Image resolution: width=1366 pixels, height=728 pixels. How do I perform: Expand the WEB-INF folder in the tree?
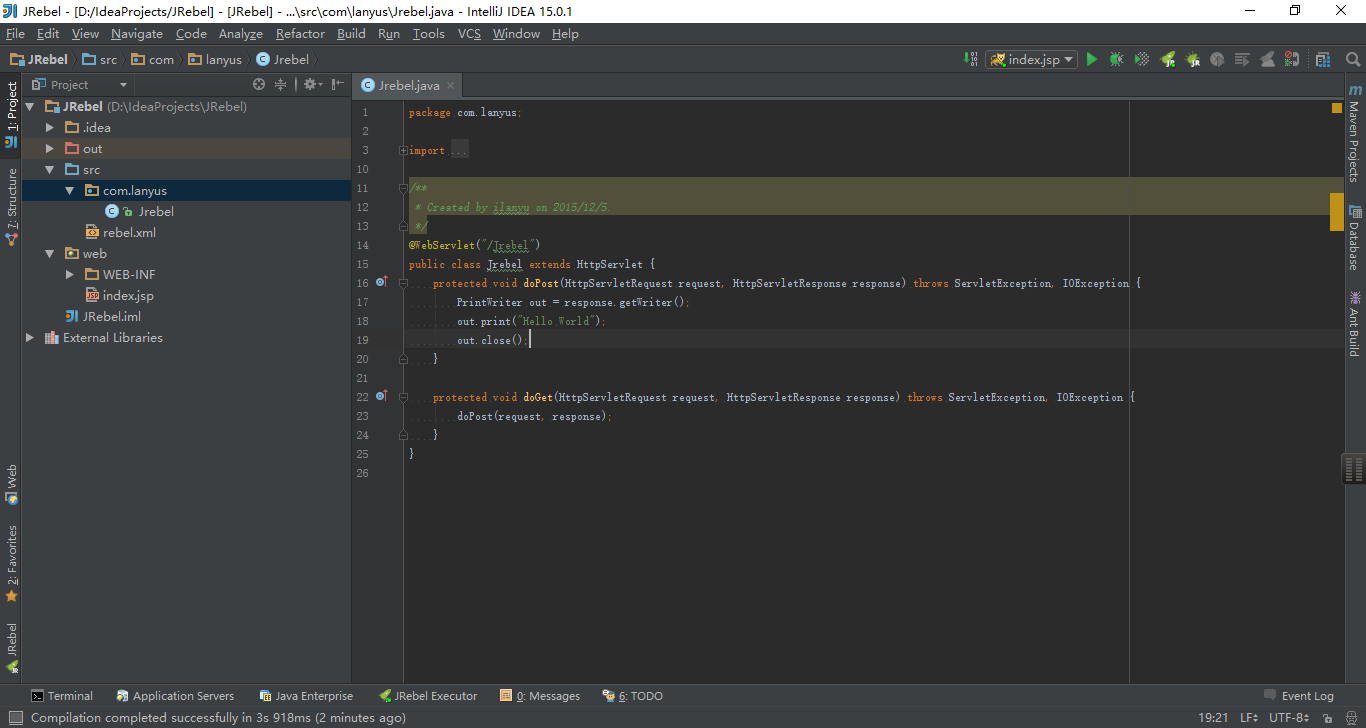pos(70,275)
